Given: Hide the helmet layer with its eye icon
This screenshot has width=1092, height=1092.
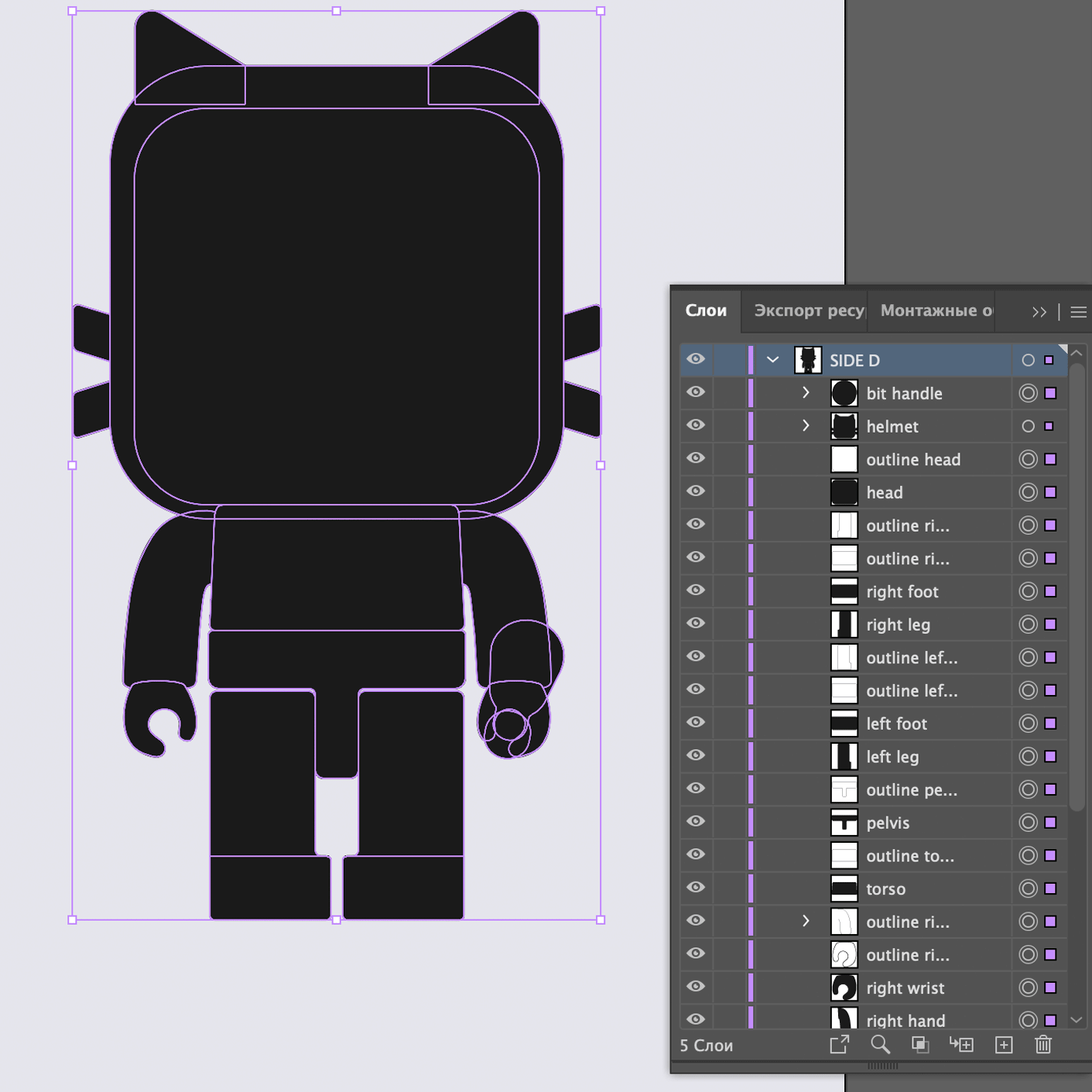Looking at the screenshot, I should (696, 426).
